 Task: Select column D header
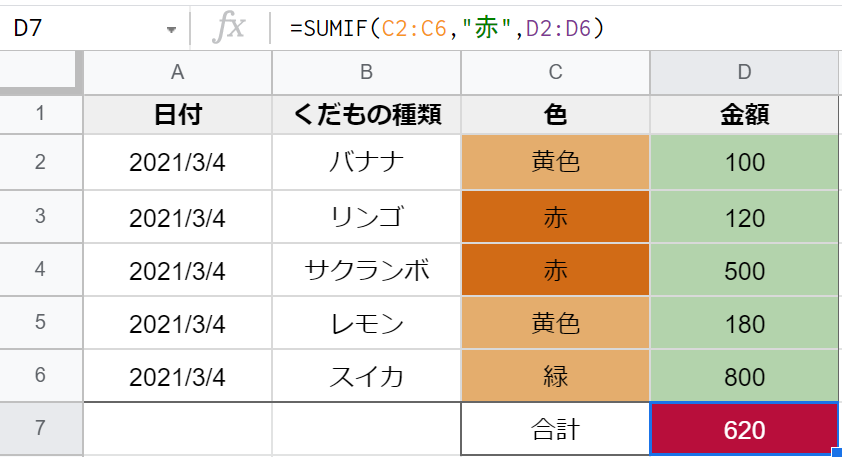click(x=744, y=71)
